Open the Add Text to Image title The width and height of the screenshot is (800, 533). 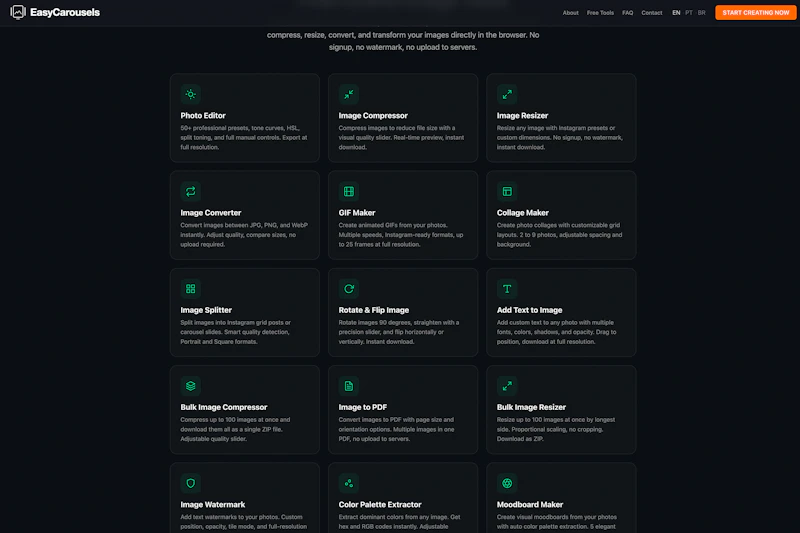(529, 310)
